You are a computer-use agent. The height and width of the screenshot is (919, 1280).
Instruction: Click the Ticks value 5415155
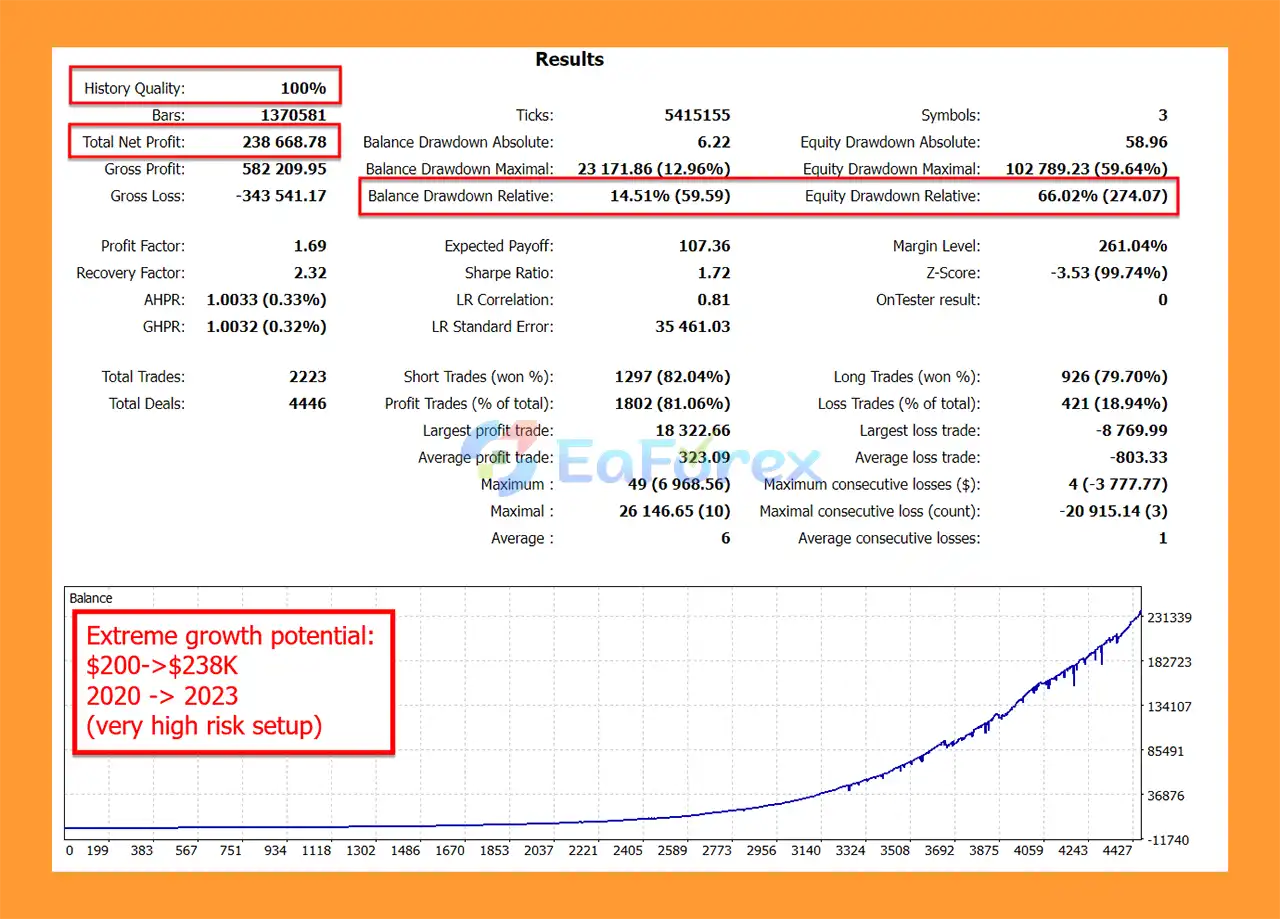click(697, 115)
